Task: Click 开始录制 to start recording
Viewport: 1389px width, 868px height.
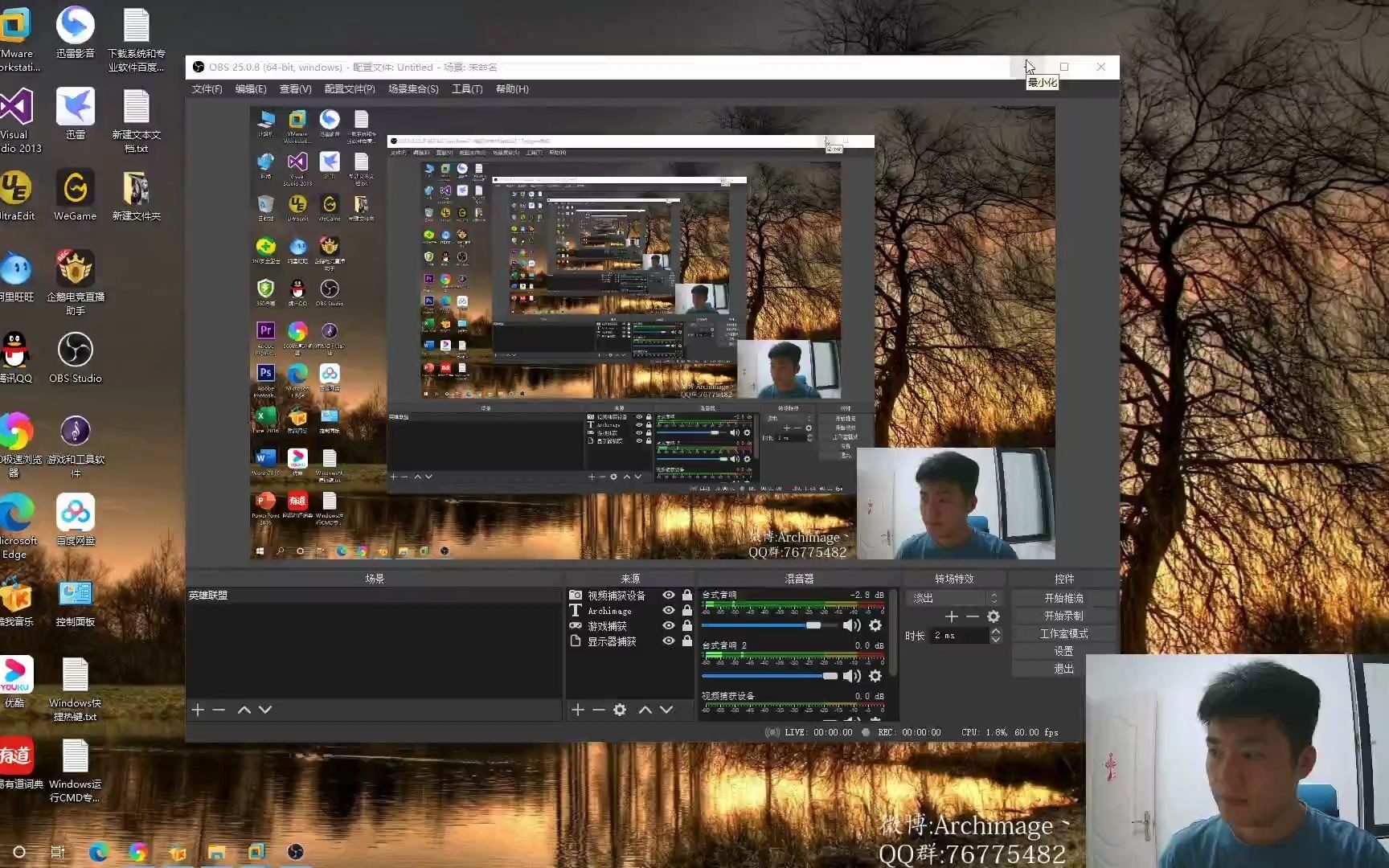Action: pos(1063,616)
